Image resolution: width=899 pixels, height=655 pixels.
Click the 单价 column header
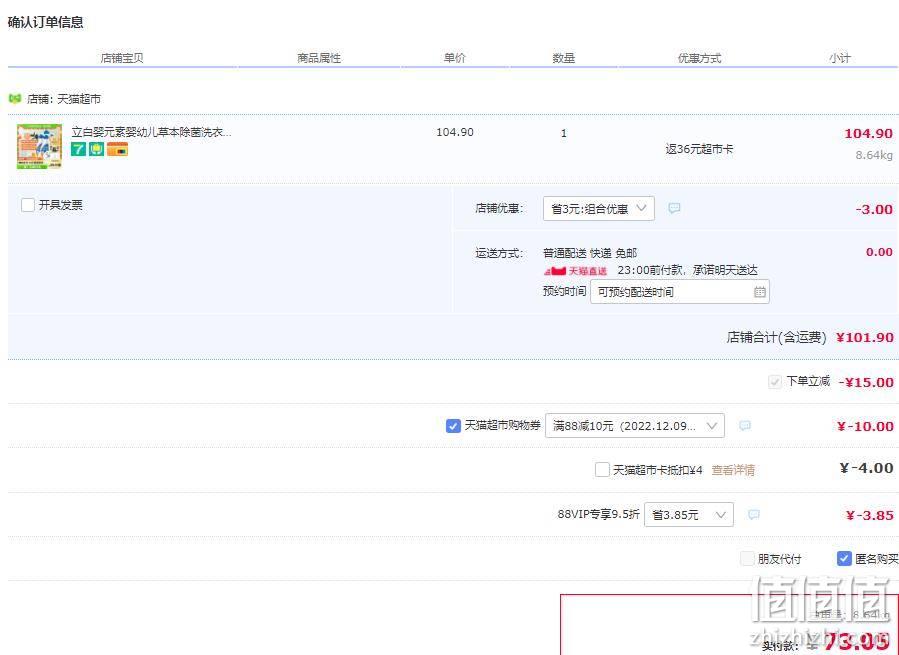click(x=455, y=58)
